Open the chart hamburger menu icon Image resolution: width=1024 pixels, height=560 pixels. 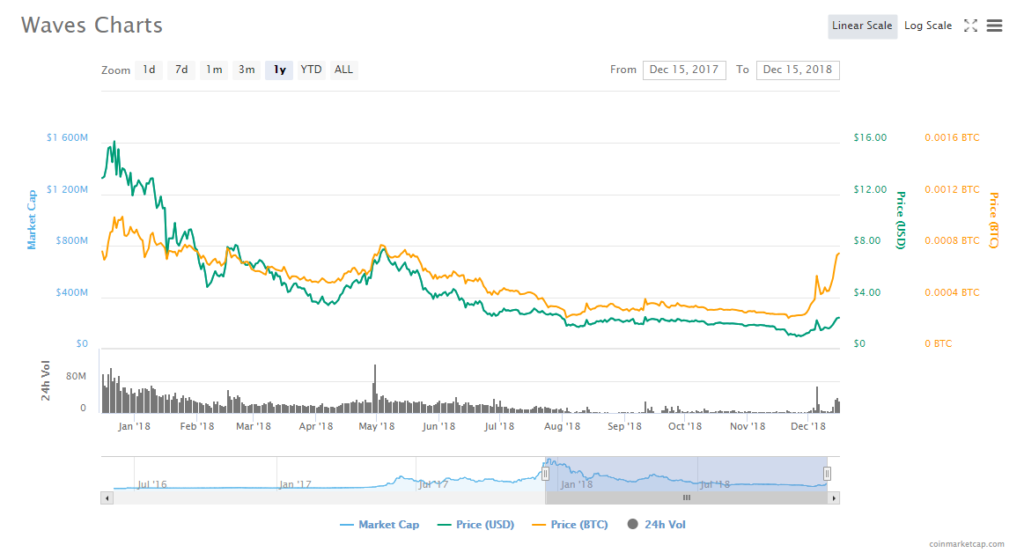[994, 26]
